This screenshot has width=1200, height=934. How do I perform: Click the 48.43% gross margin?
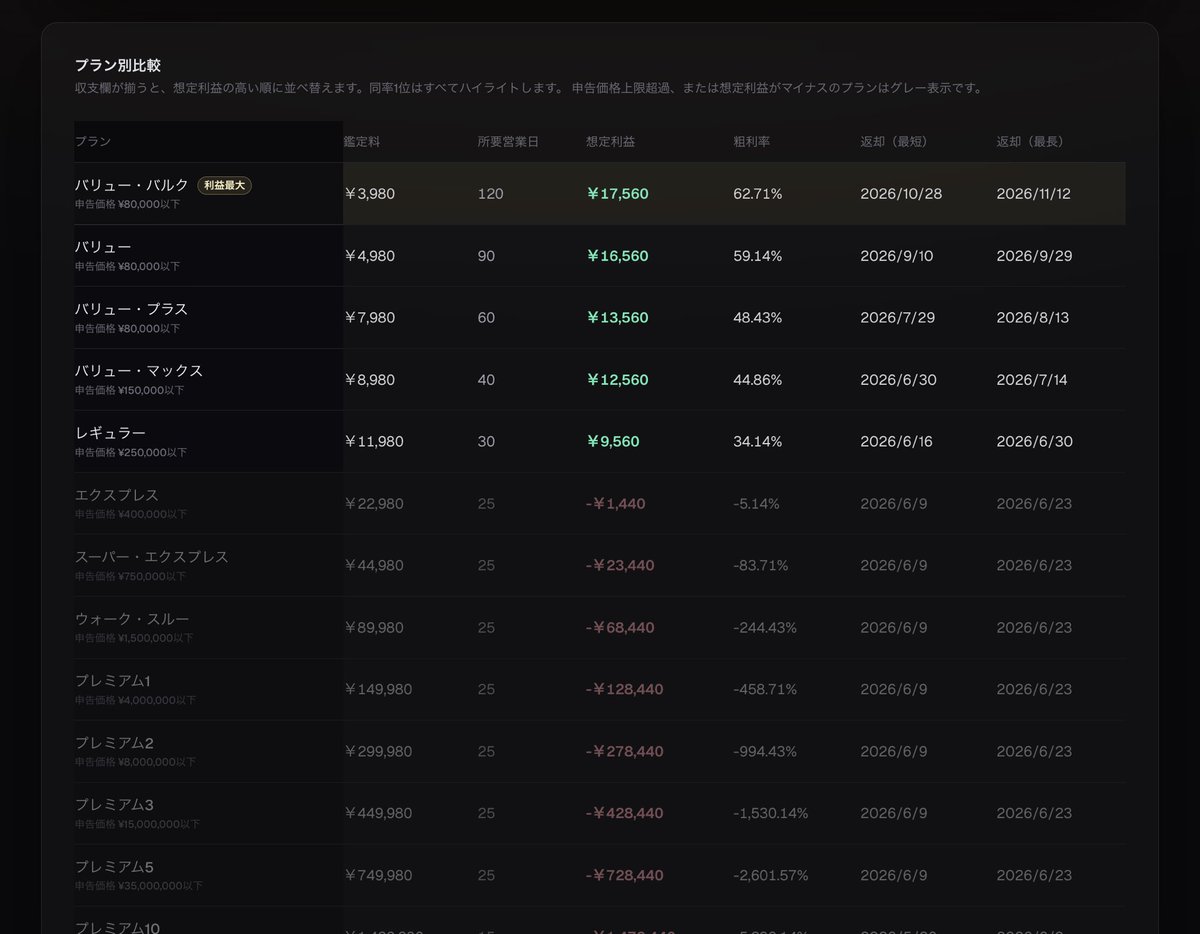click(x=758, y=318)
